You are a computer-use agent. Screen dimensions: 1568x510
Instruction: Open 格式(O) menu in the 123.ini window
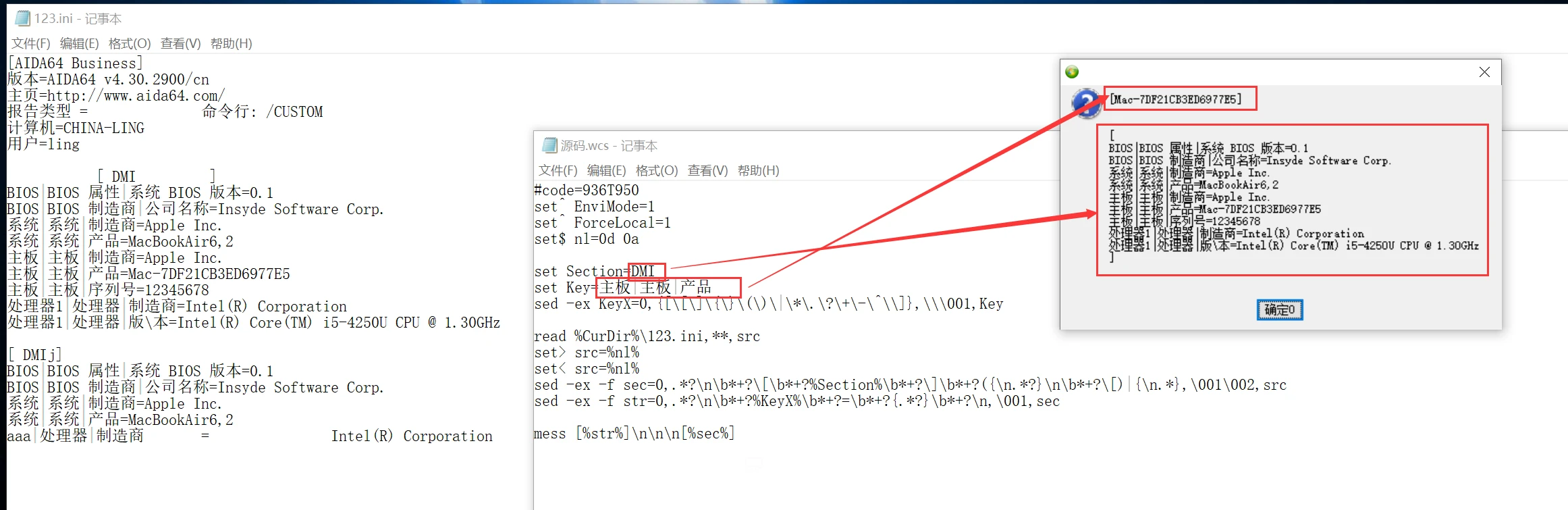pyautogui.click(x=130, y=43)
